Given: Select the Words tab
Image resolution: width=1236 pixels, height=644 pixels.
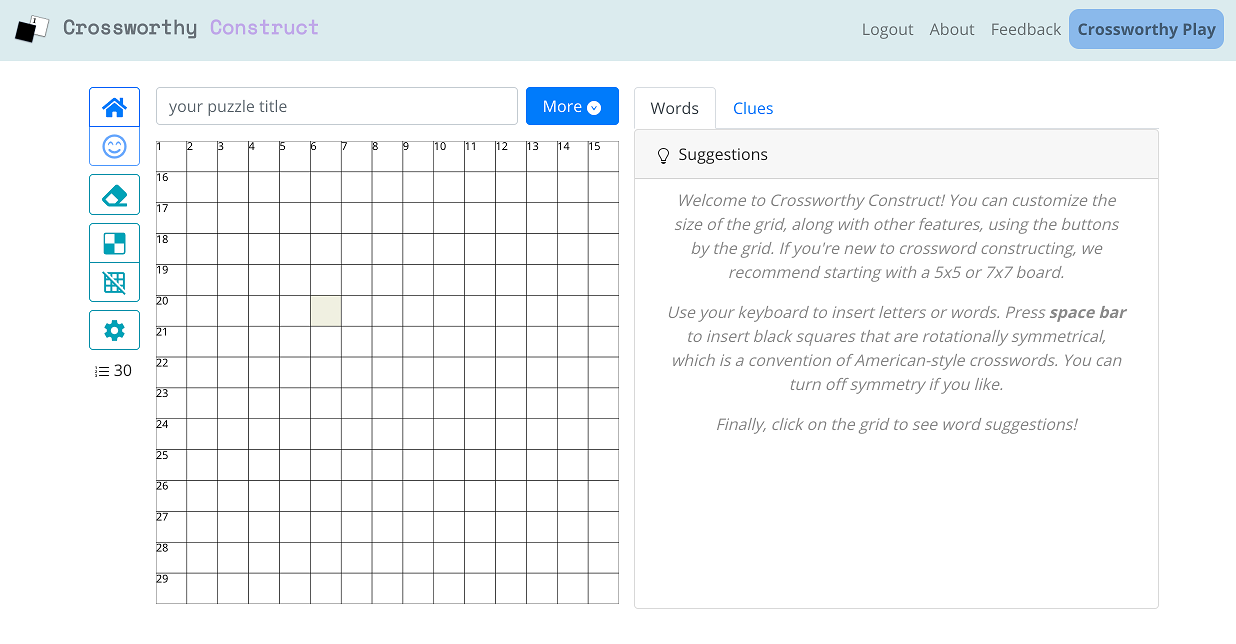Looking at the screenshot, I should (674, 108).
